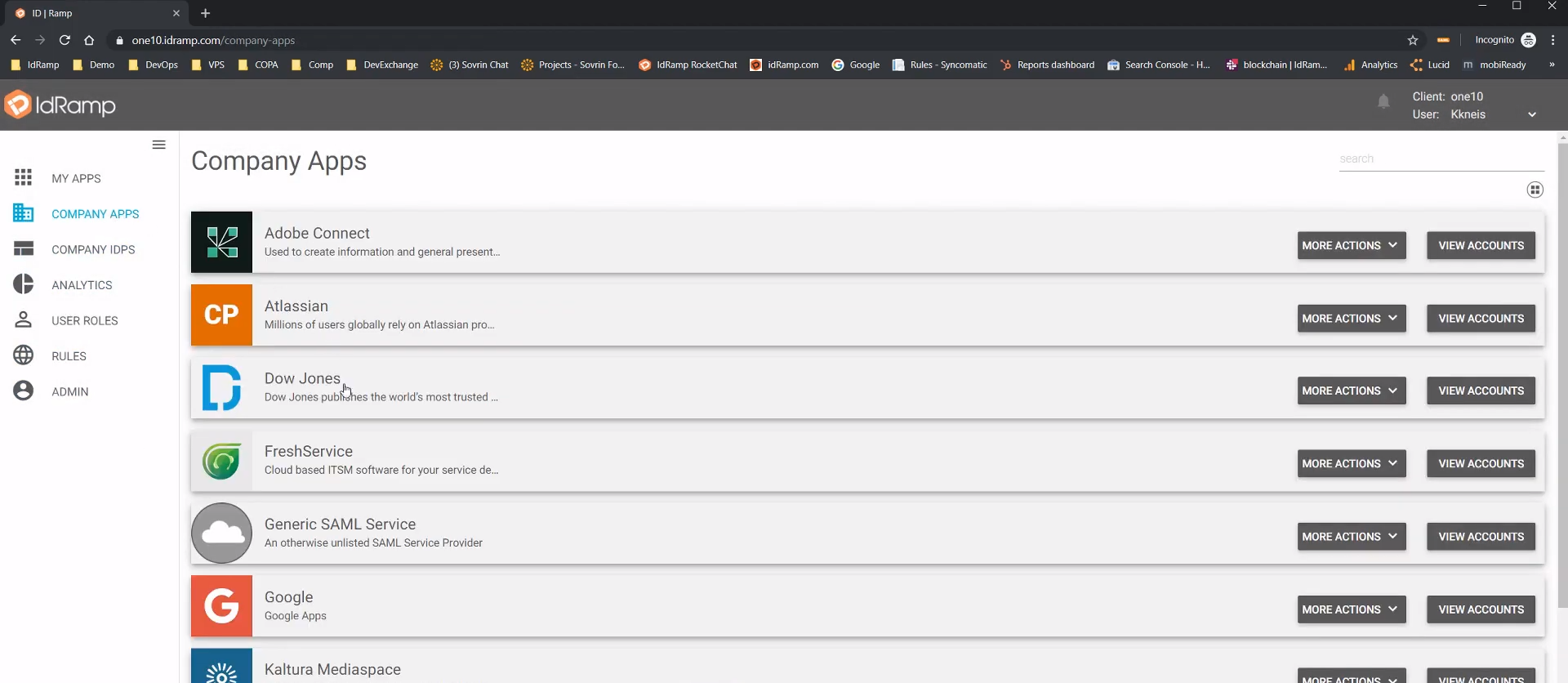This screenshot has height=683, width=1568.
Task: Close the ID | Ramp browser tab
Action: point(176,13)
